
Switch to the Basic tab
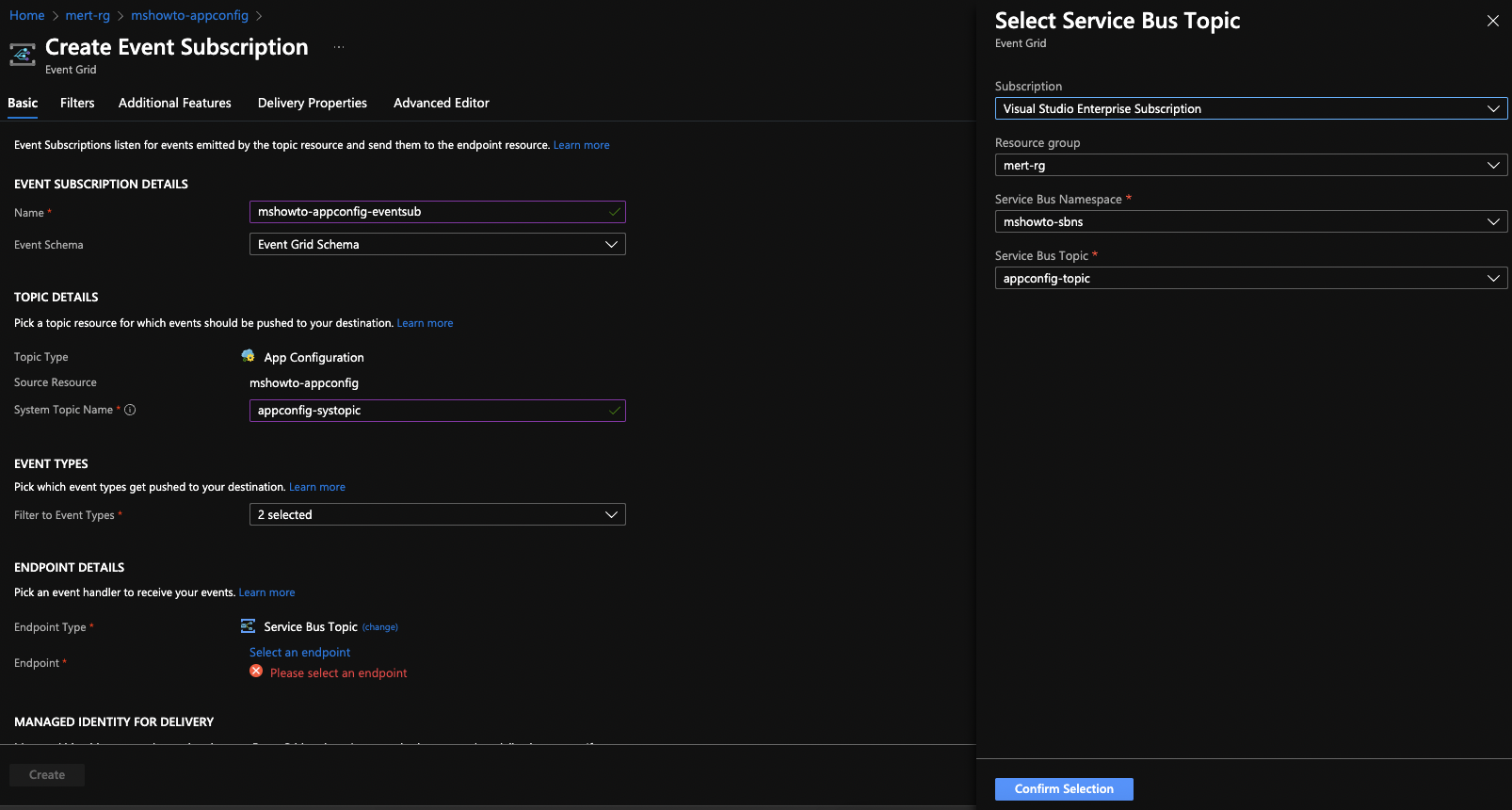point(23,103)
